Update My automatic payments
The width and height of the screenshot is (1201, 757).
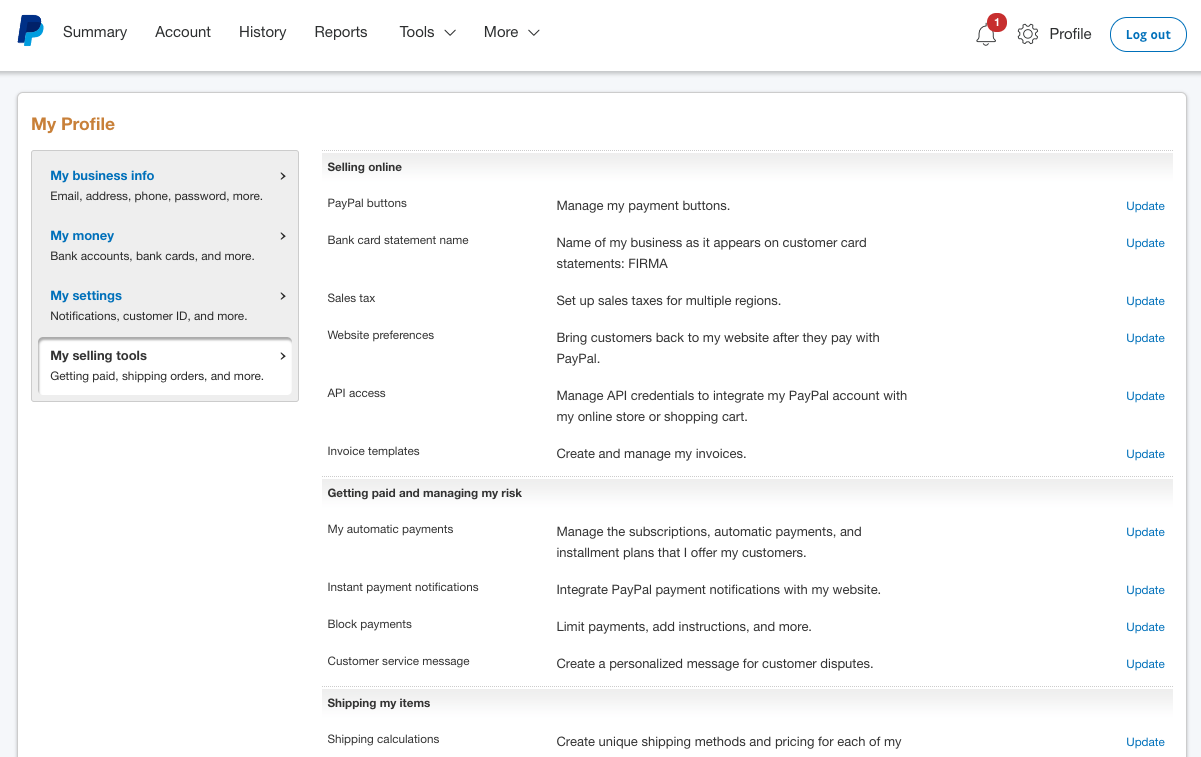coord(1145,532)
